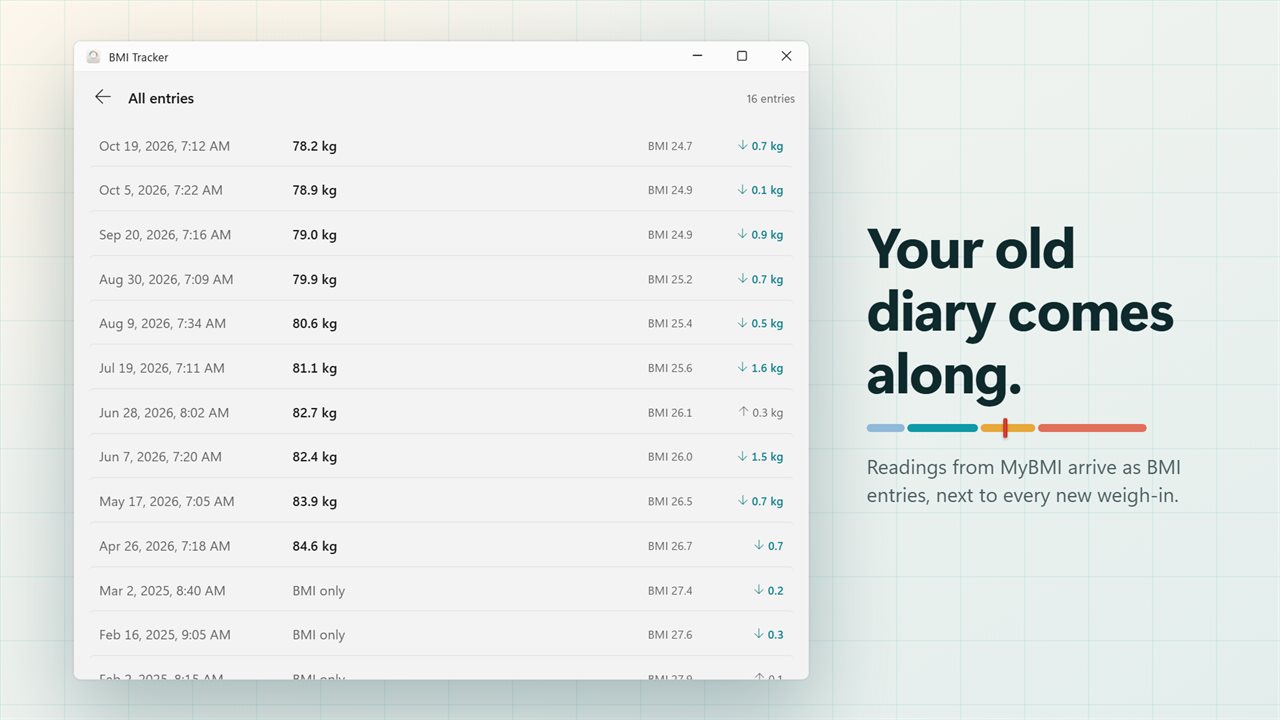Open the Mar 2, 2025, 8:40 AM entry
The image size is (1280, 720).
click(x=441, y=590)
